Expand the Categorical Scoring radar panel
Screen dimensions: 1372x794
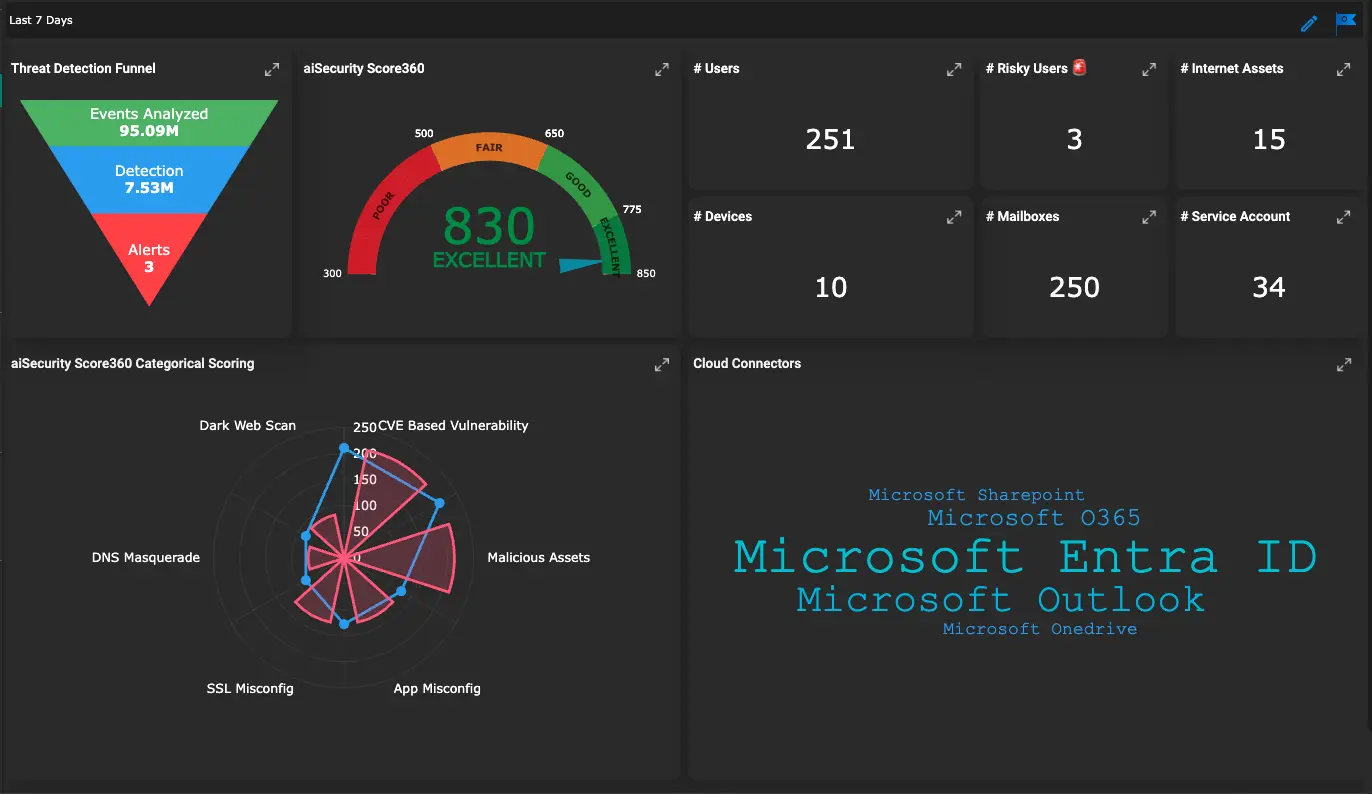(x=662, y=365)
